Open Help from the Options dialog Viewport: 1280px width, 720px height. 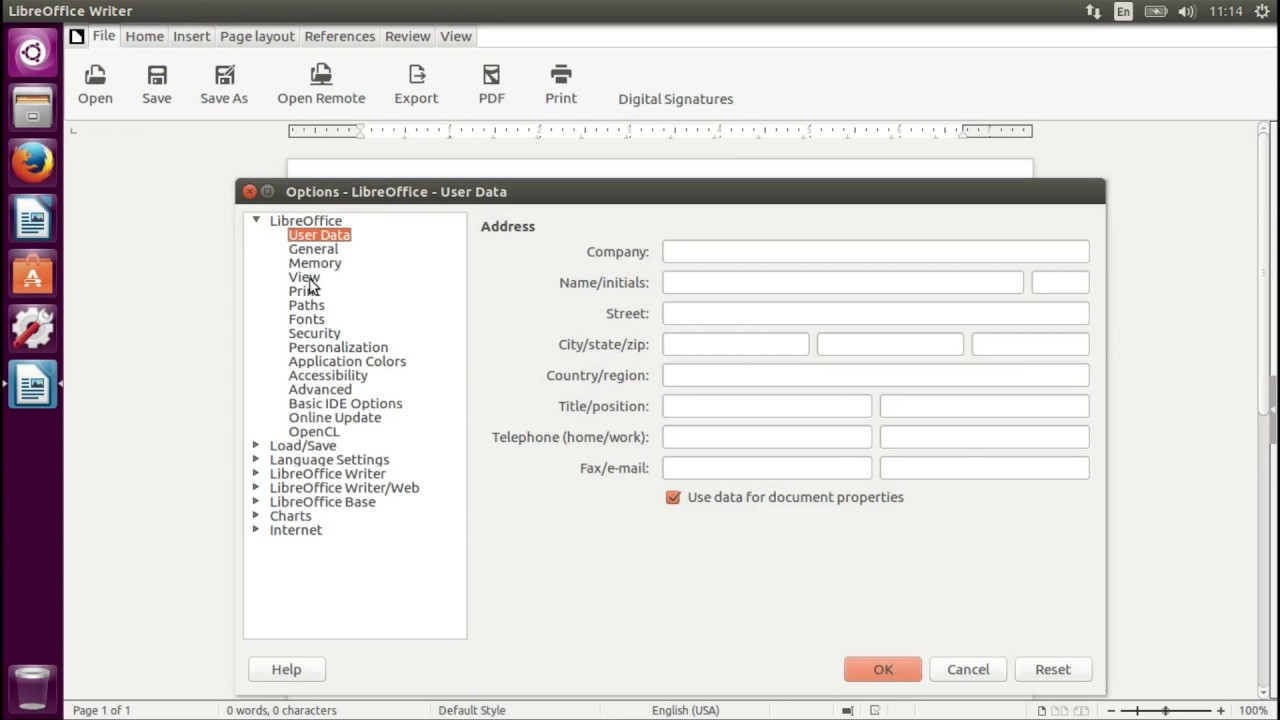click(x=286, y=669)
